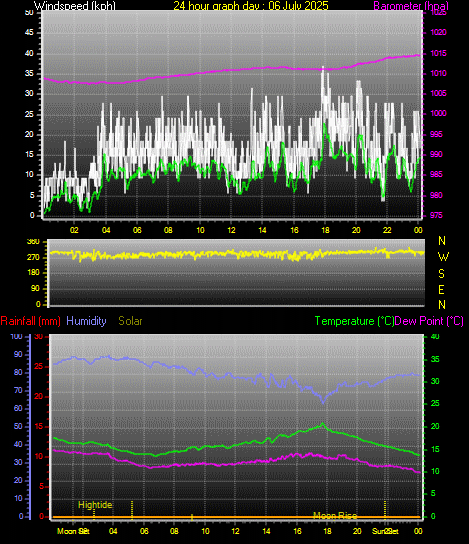This screenshot has height=544, width=469.
Task: Click the Windspeed (kph) axis title
Action: [75, 5]
